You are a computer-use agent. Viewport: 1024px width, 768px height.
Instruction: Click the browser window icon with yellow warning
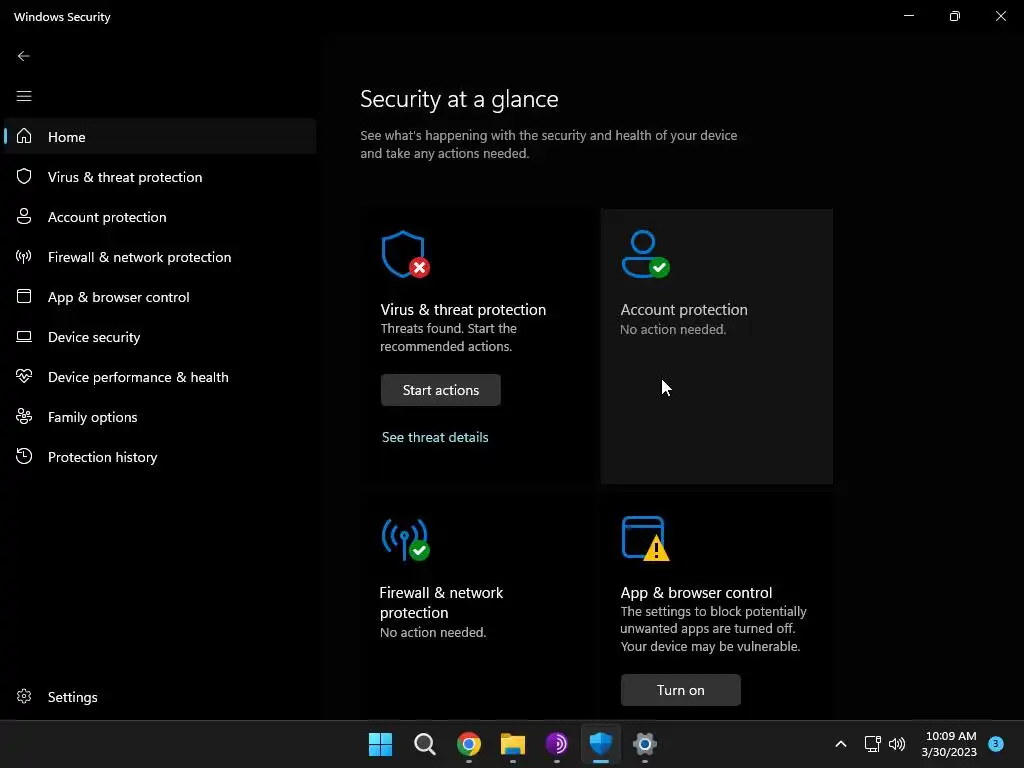646,538
